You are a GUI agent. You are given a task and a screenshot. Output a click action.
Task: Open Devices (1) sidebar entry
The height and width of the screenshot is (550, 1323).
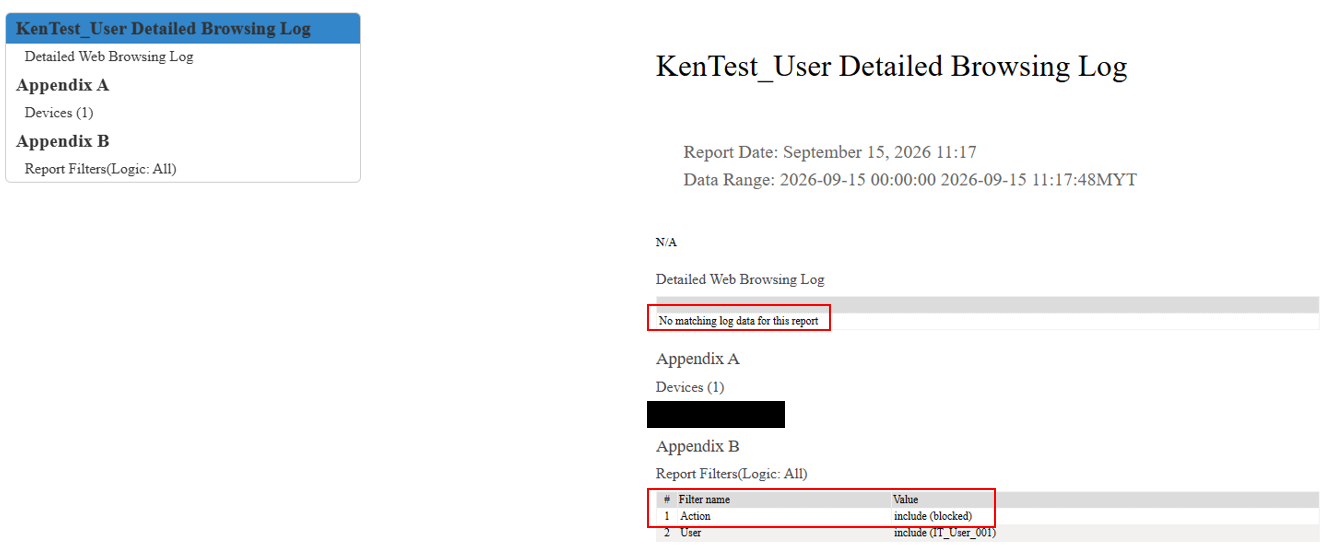coord(59,113)
